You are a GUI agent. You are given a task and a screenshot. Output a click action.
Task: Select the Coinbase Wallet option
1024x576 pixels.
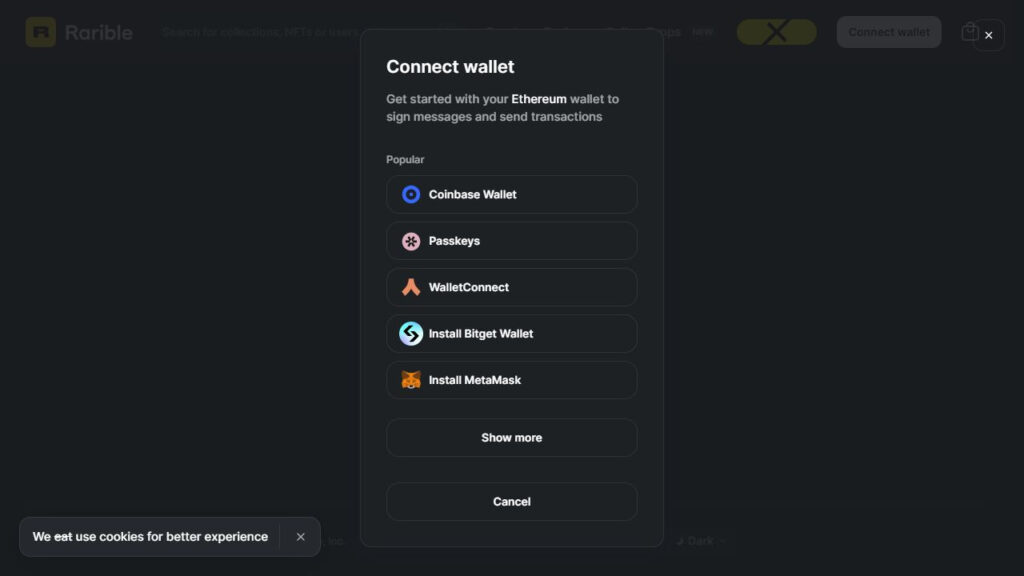(511, 195)
